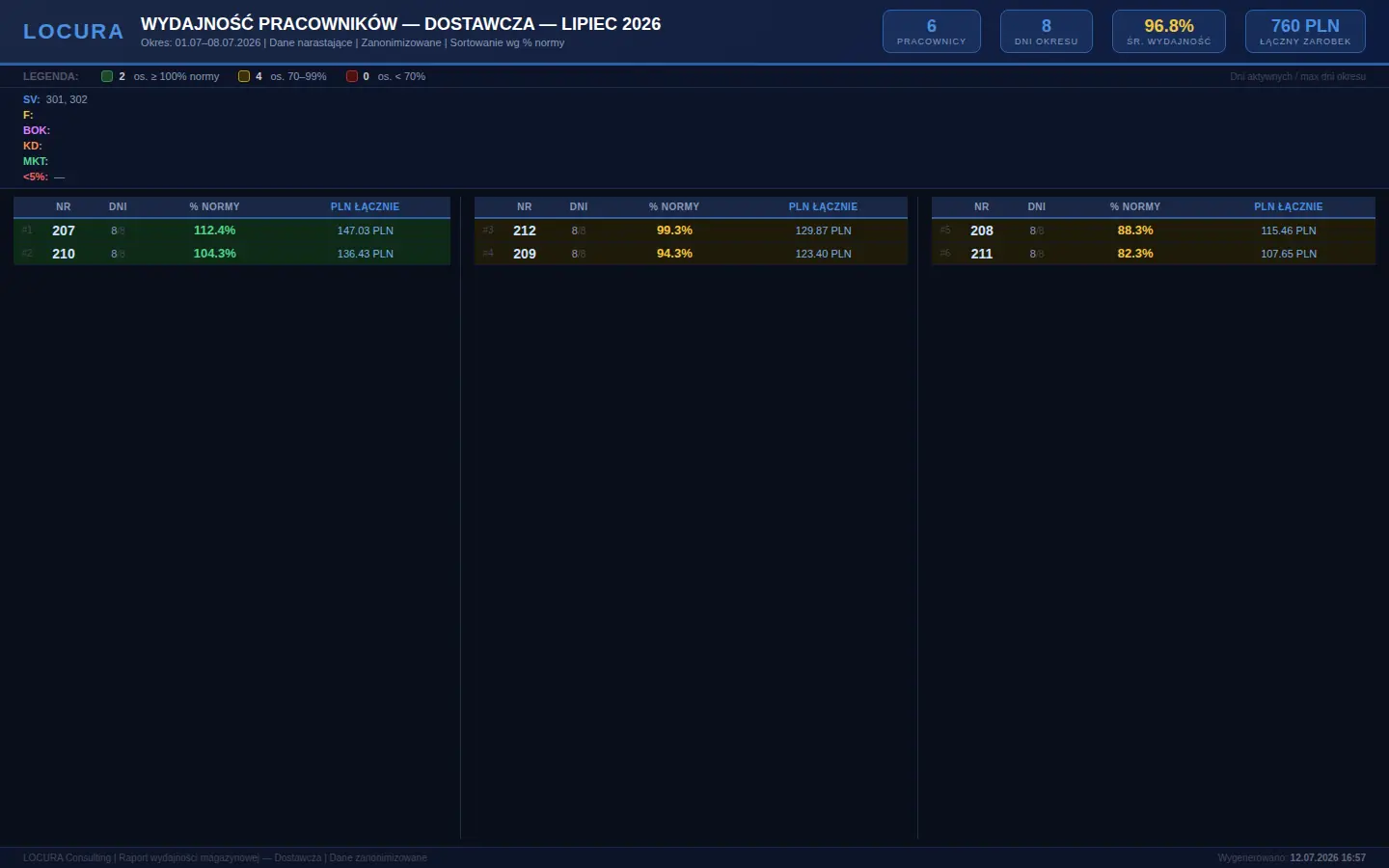Open the 8 Dni okresu stat card
This screenshot has height=868, width=1389.
pos(1047,32)
